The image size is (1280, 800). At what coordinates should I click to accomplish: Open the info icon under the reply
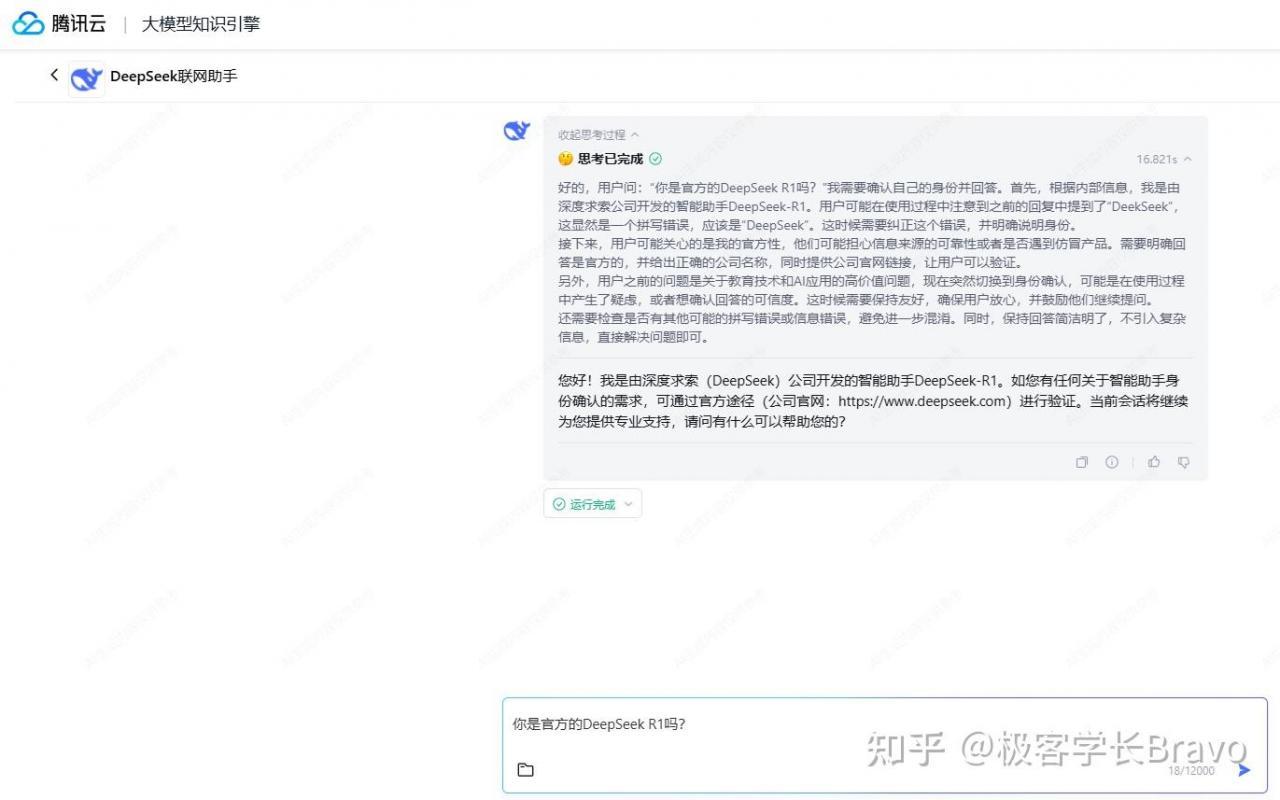(x=1111, y=462)
